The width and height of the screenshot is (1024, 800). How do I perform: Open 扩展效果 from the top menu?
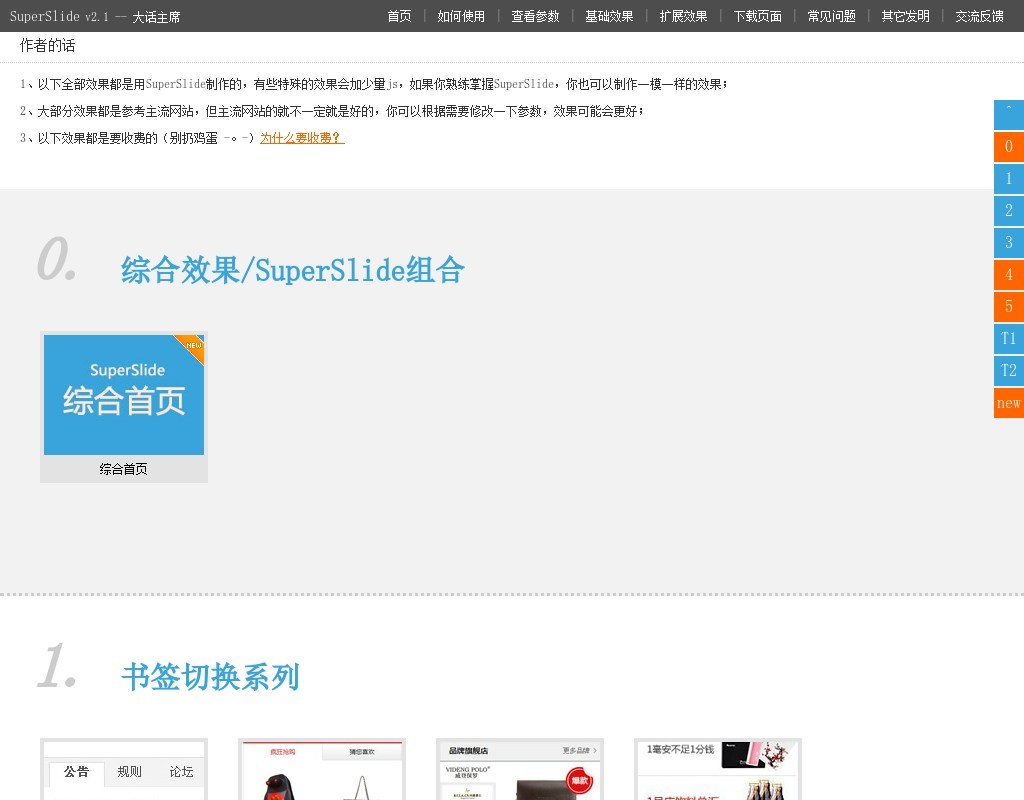(683, 16)
